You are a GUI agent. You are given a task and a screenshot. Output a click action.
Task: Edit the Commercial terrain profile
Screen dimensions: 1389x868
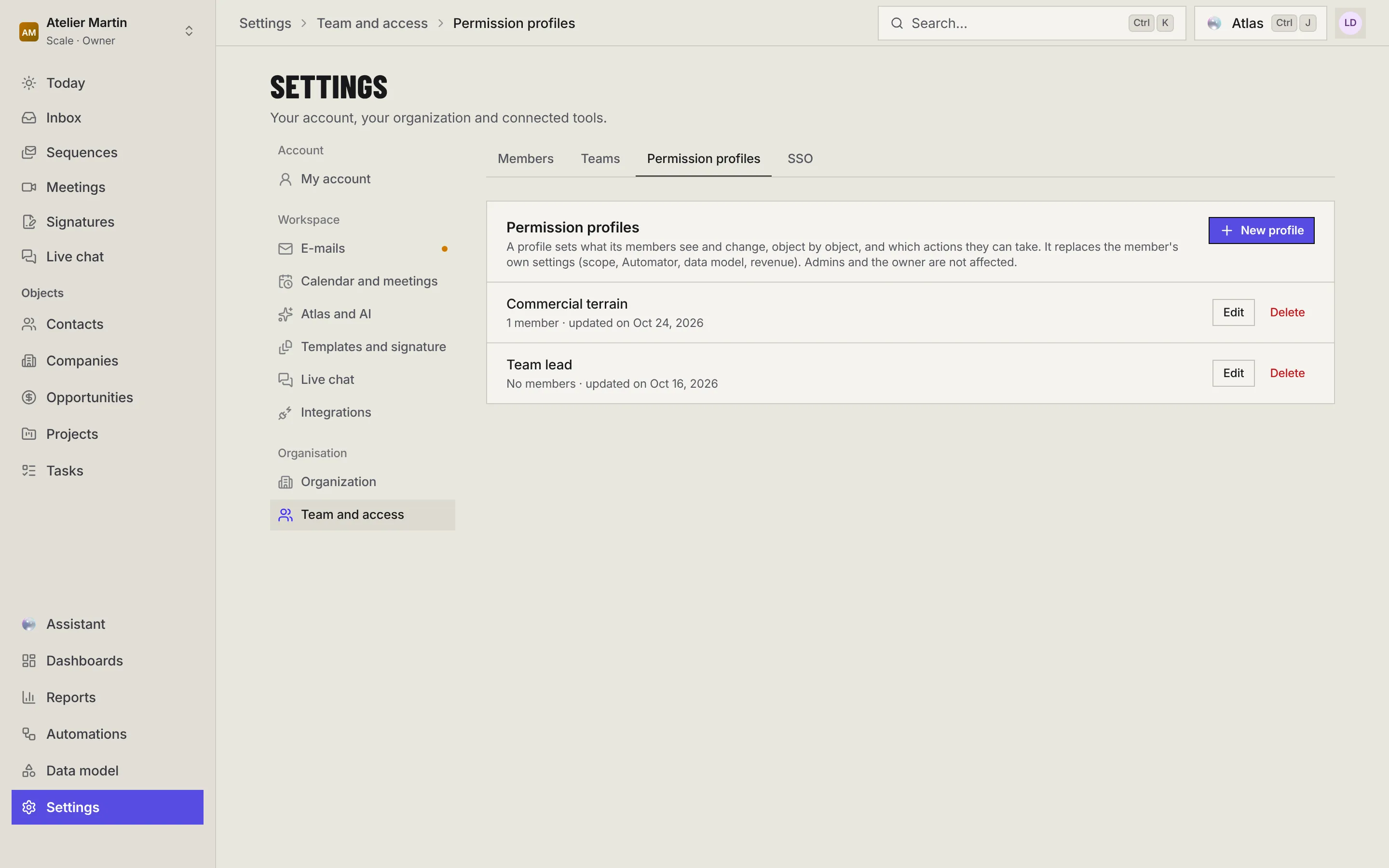coord(1233,312)
